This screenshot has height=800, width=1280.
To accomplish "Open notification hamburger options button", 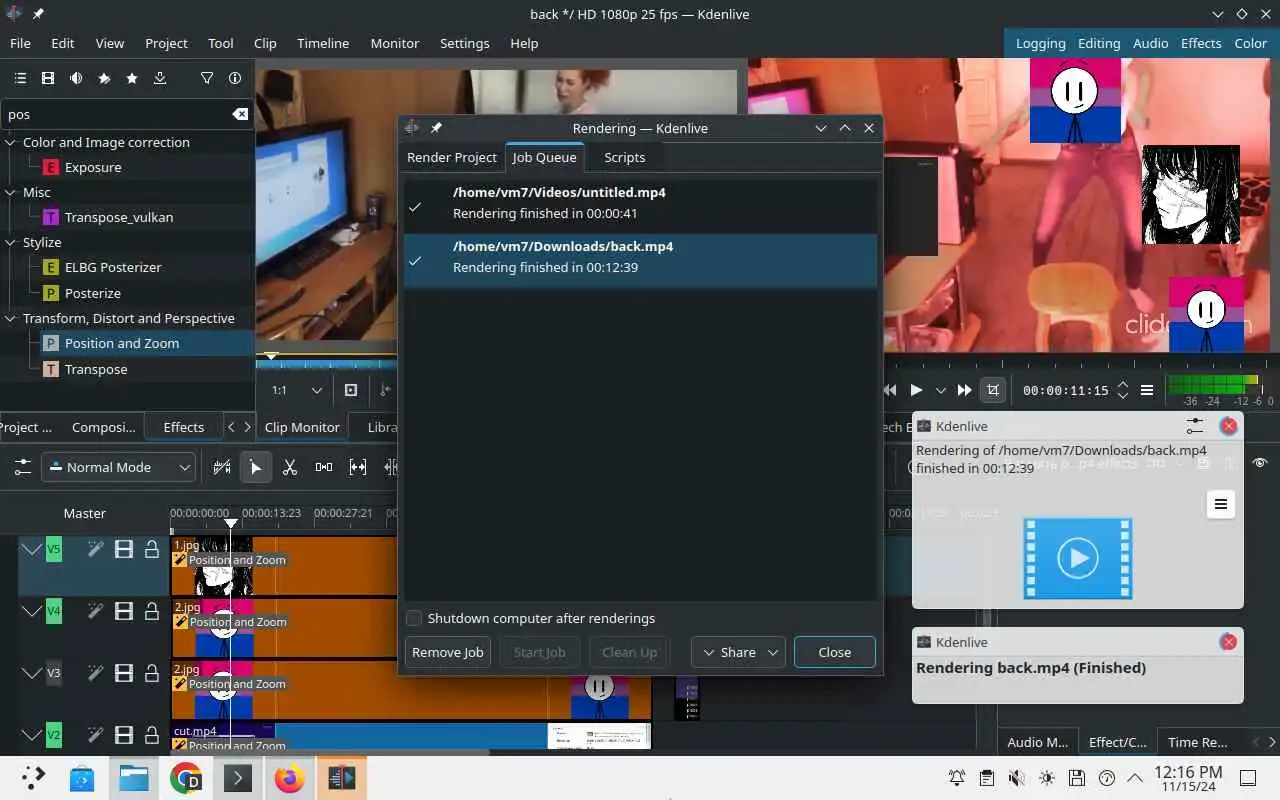I will point(1221,504).
